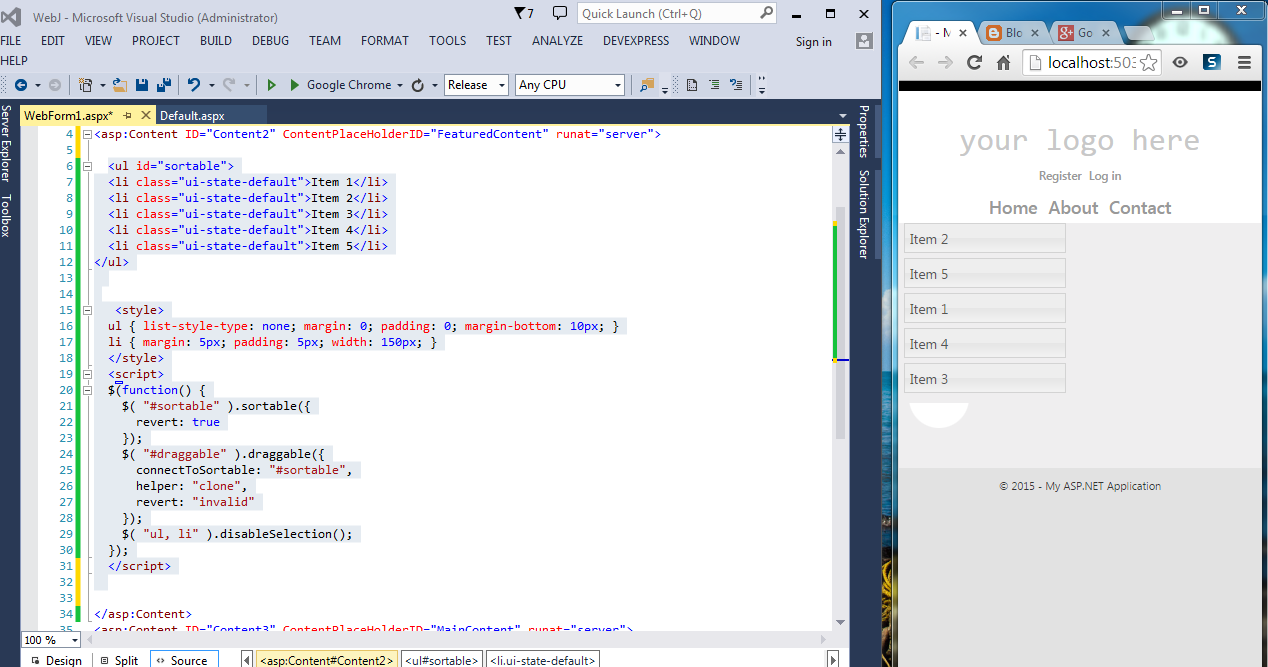Click the New Project toolbar icon
Image resolution: width=1268 pixels, height=667 pixels.
[86, 85]
